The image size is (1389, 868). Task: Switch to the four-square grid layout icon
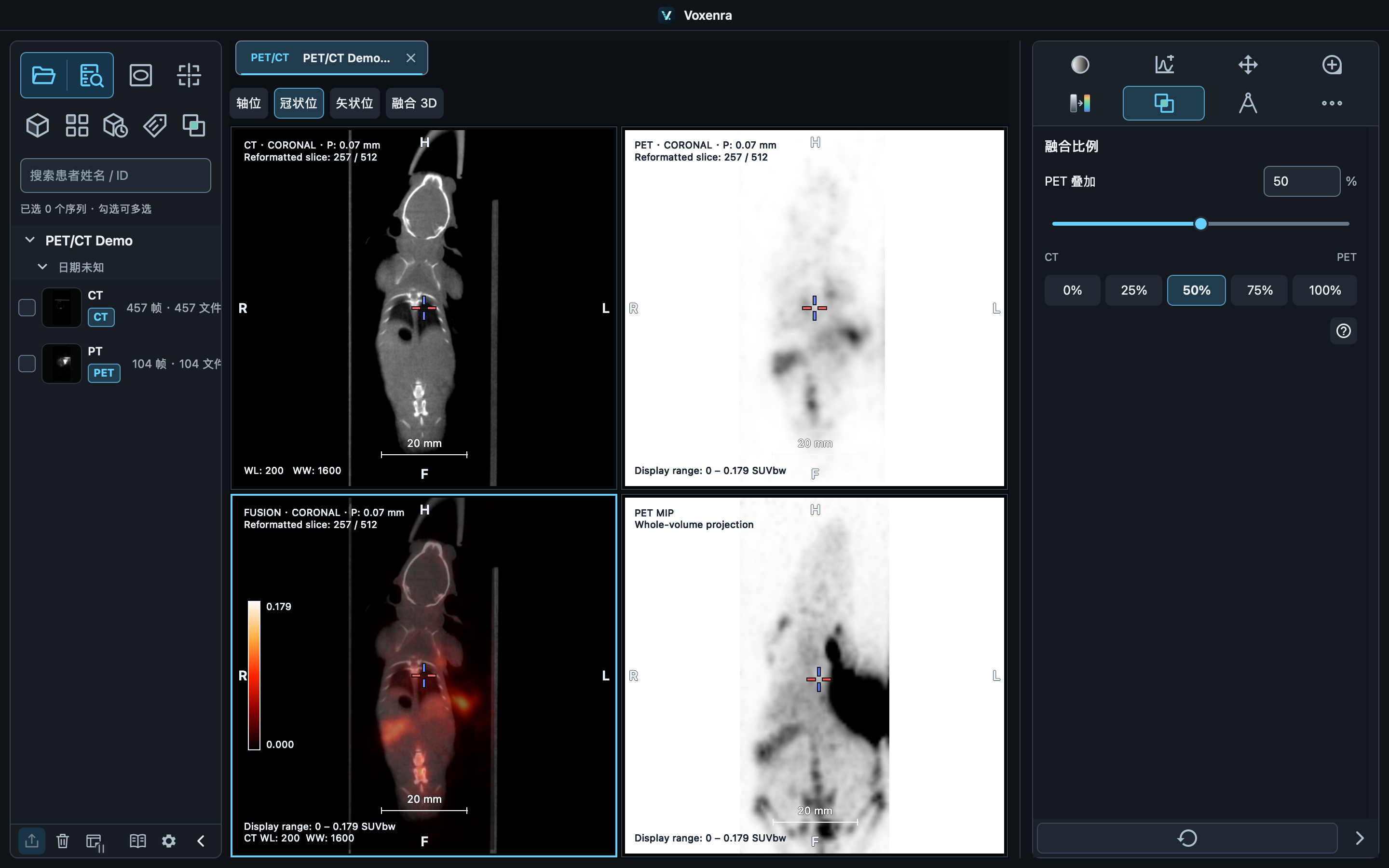77,125
